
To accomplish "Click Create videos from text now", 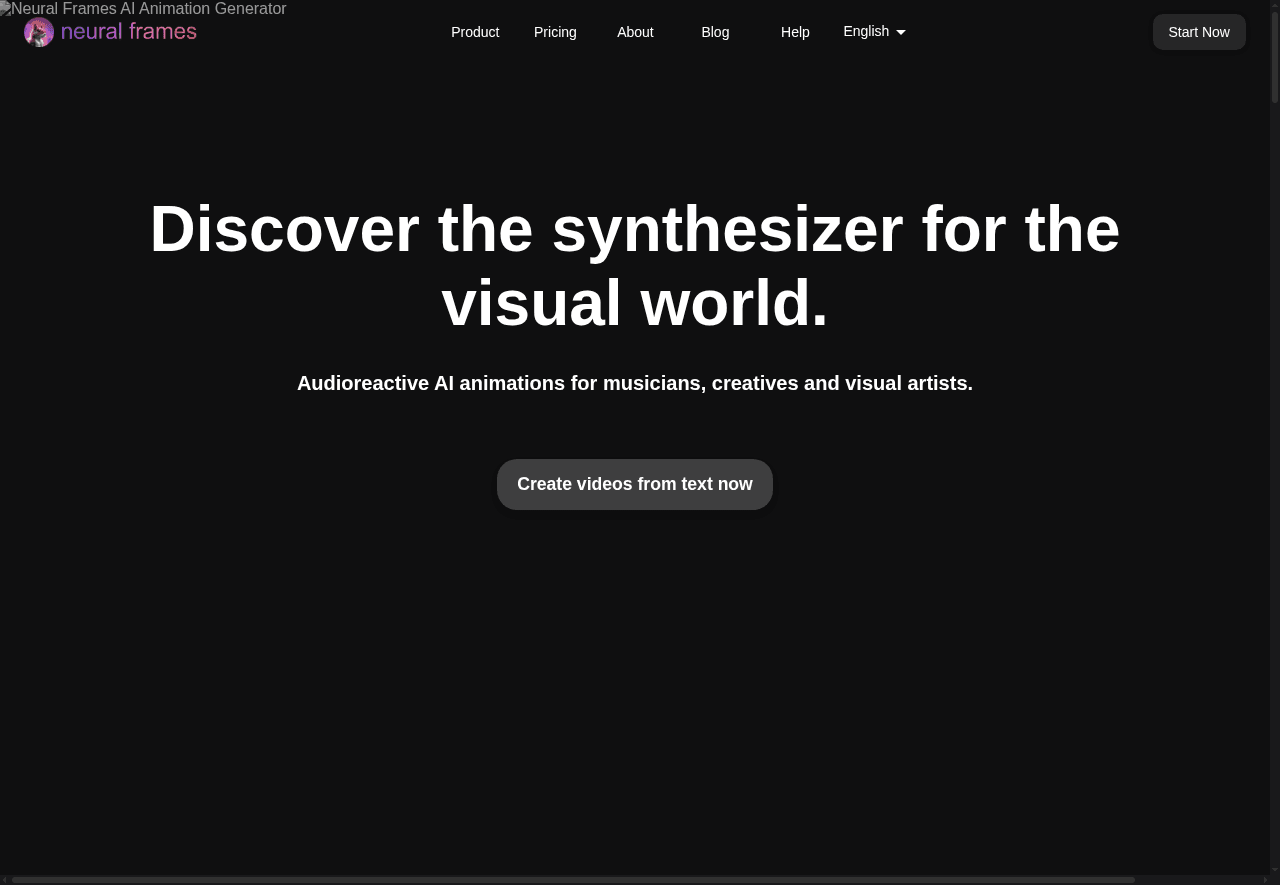I will click(x=635, y=484).
